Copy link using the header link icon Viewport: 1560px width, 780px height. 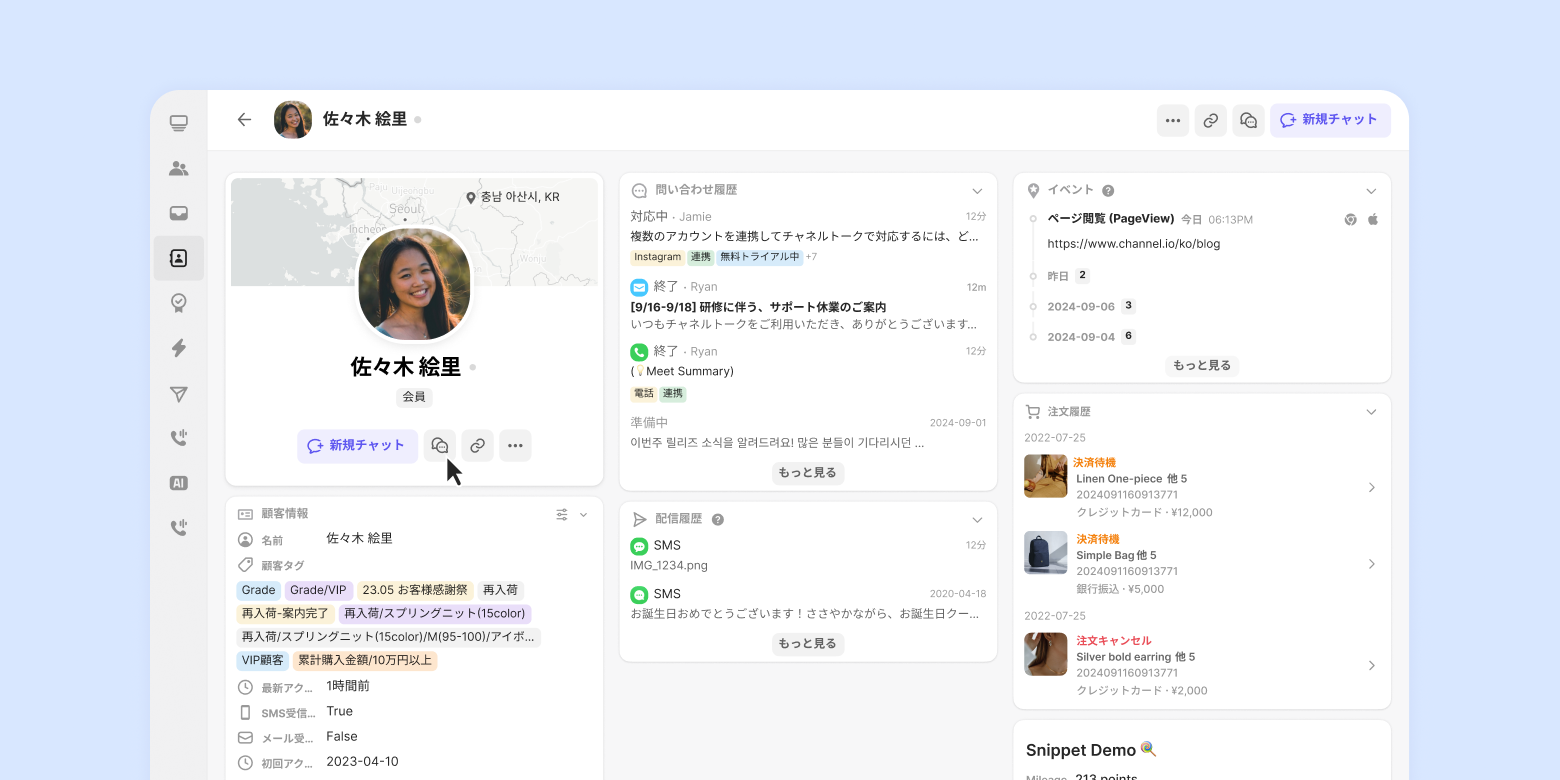pyautogui.click(x=1211, y=120)
